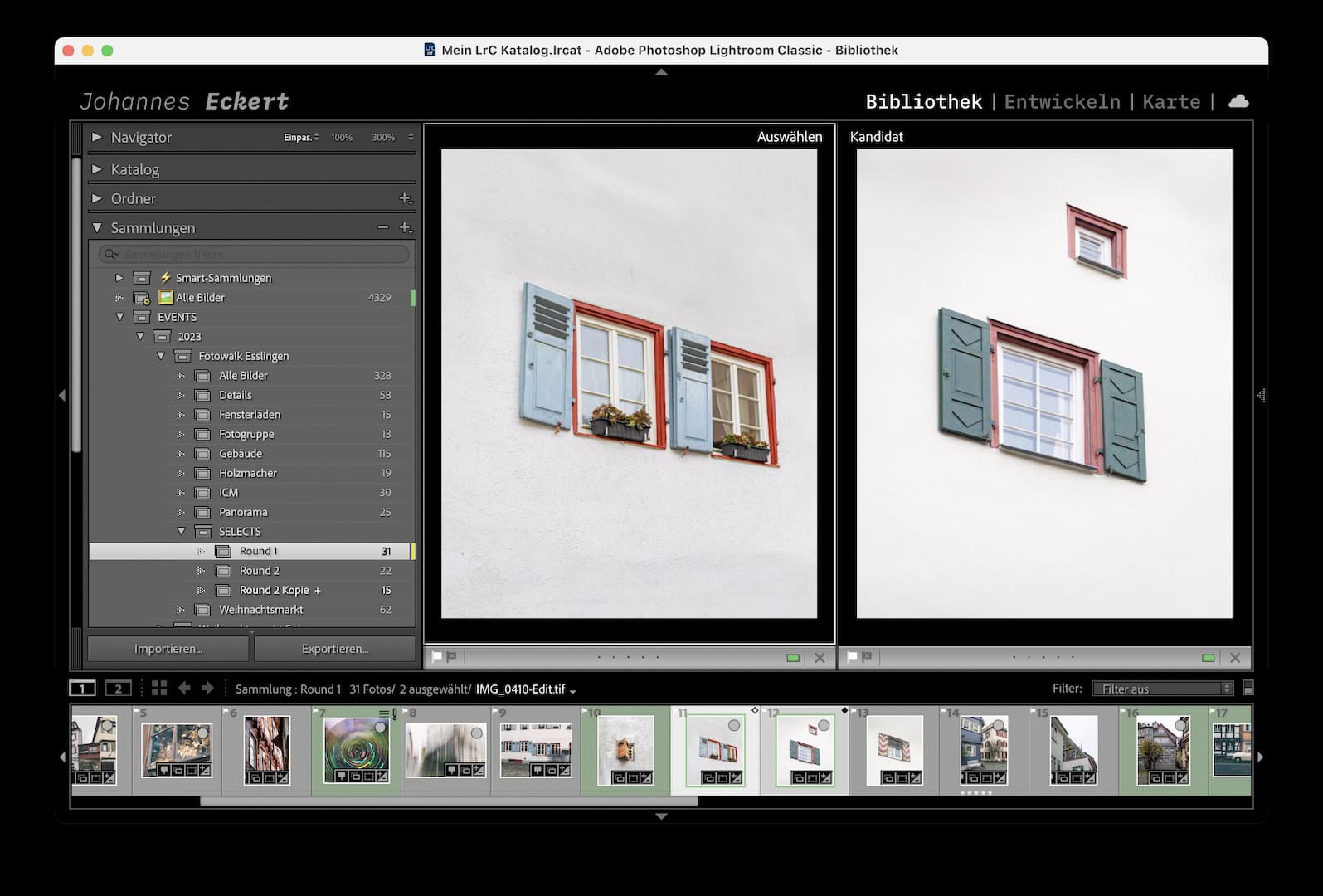
Task: Click the Importieren button
Action: point(168,649)
